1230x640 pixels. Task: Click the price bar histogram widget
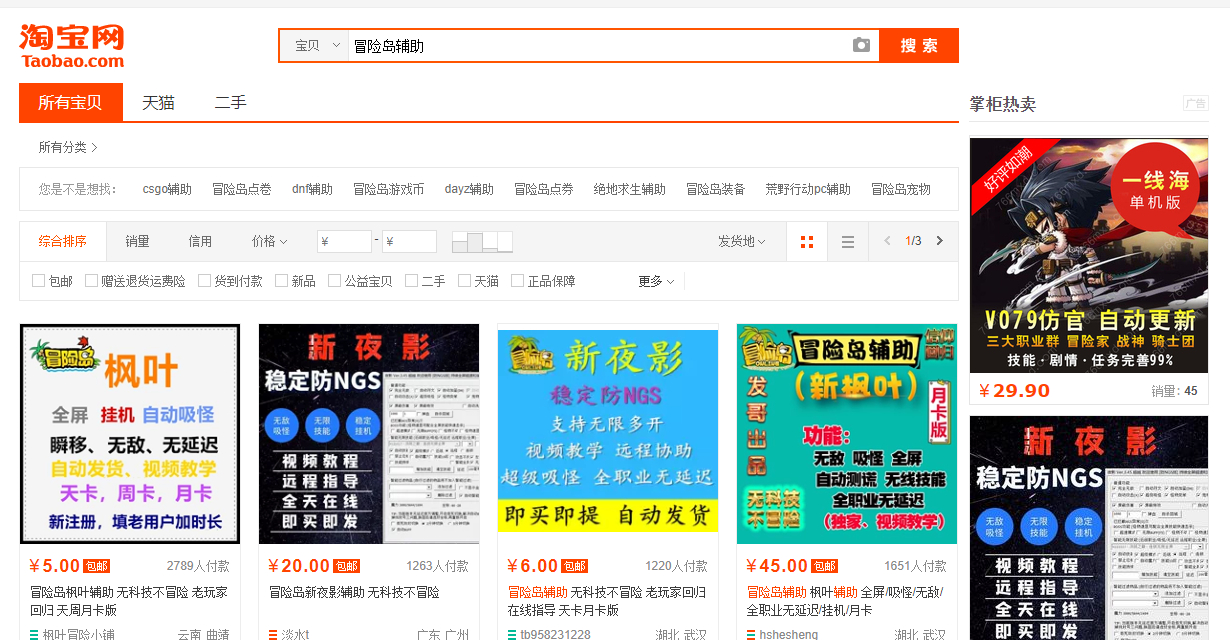point(482,242)
